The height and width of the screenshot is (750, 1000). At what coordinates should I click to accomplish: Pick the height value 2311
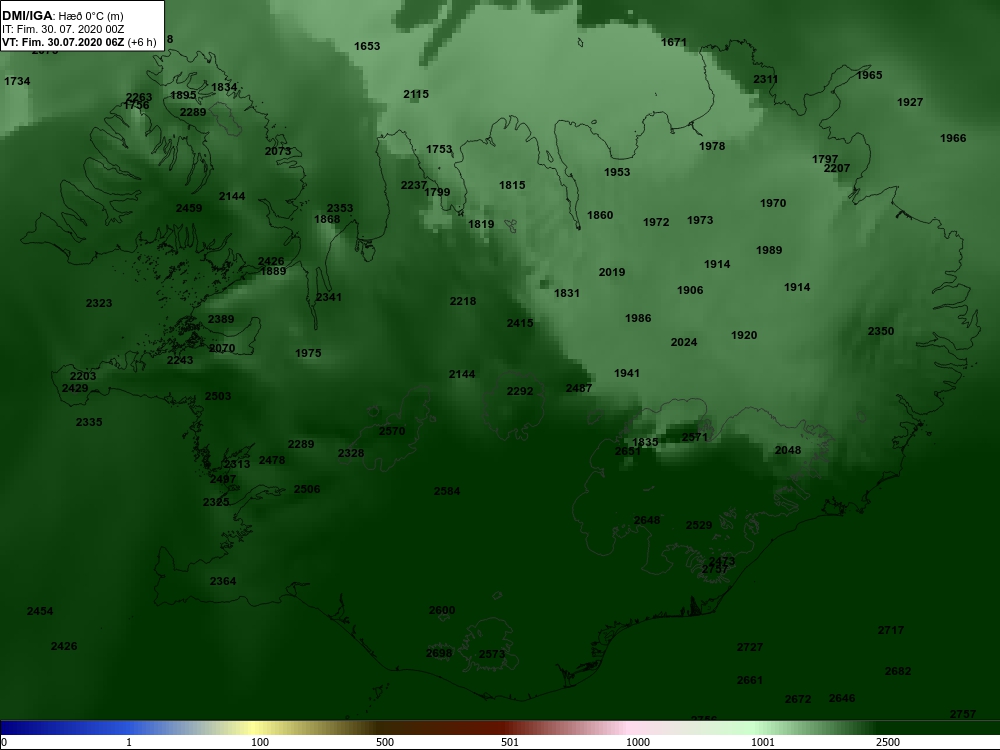pyautogui.click(x=766, y=79)
